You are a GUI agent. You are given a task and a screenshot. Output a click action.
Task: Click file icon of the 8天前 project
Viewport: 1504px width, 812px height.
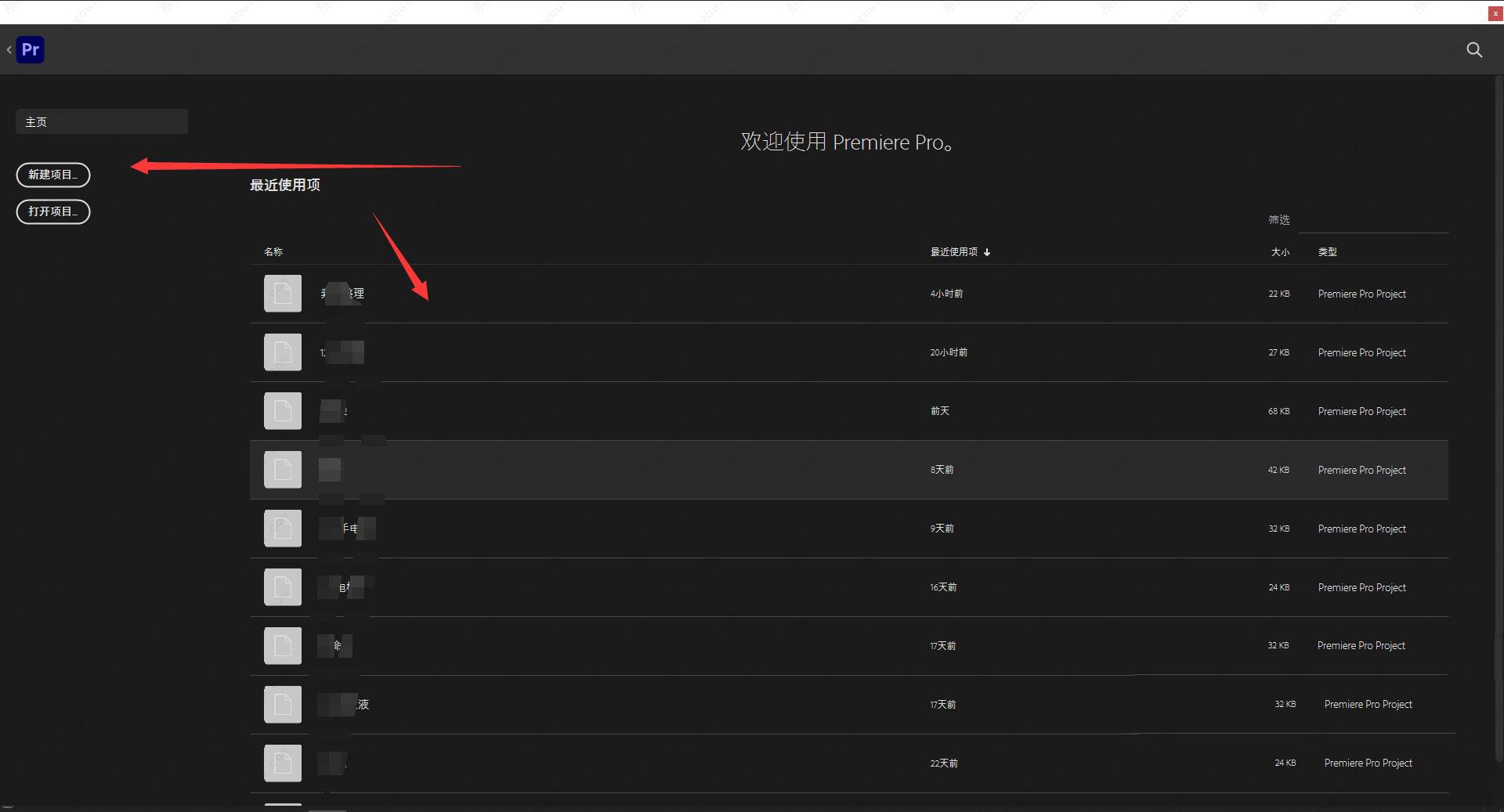[283, 470]
